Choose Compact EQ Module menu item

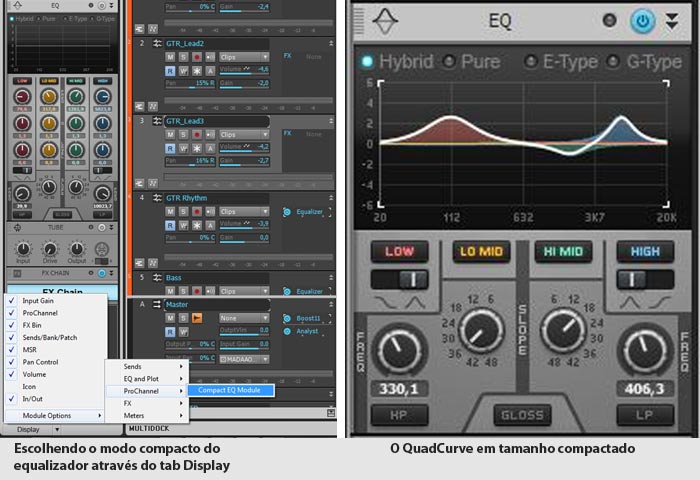coord(230,390)
